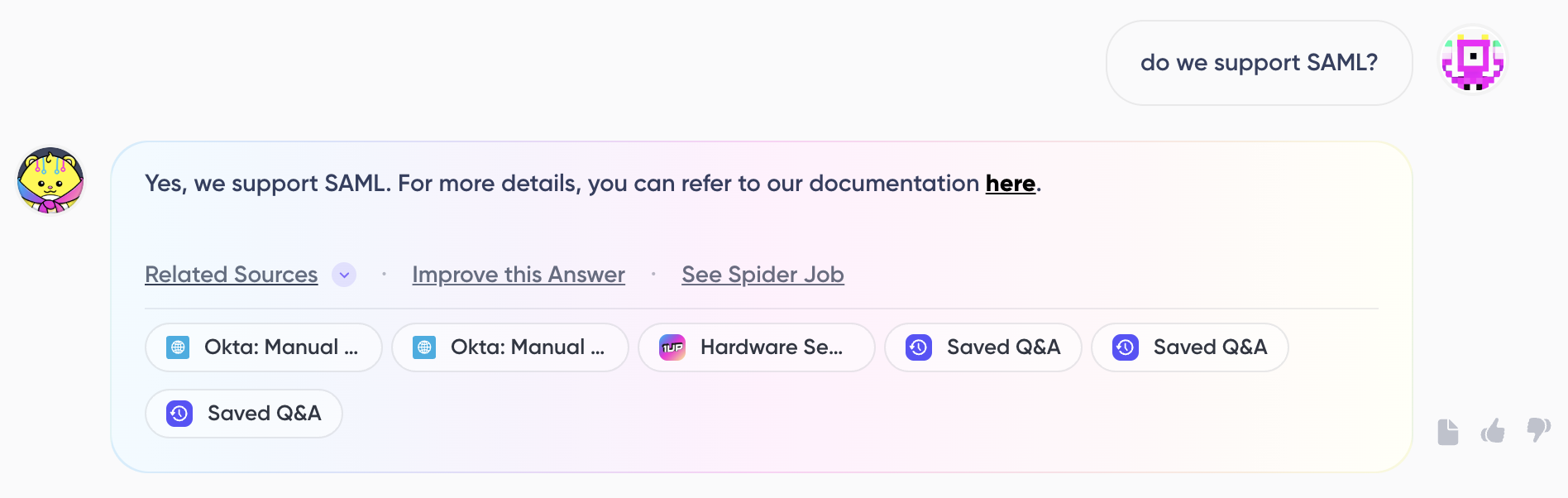Image resolution: width=1568 pixels, height=498 pixels.
Task: Follow the bold "here" documentation link
Action: click(x=1010, y=184)
